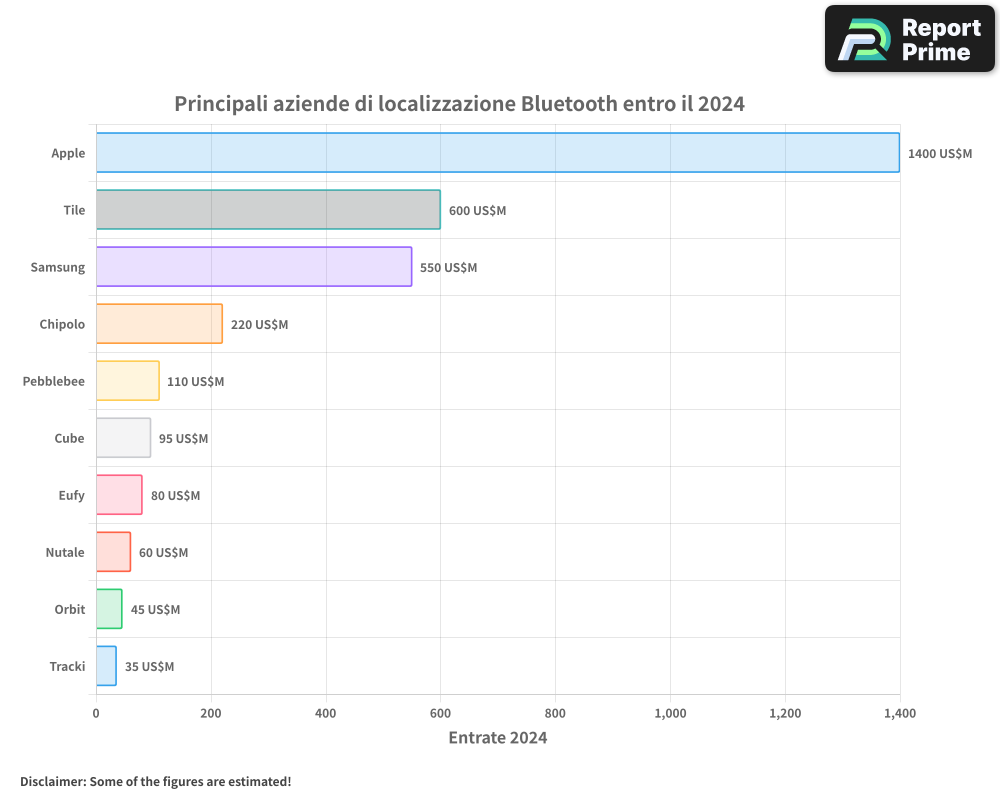Open the Apple axis label
Image resolution: width=1000 pixels, height=800 pixels.
pos(68,154)
